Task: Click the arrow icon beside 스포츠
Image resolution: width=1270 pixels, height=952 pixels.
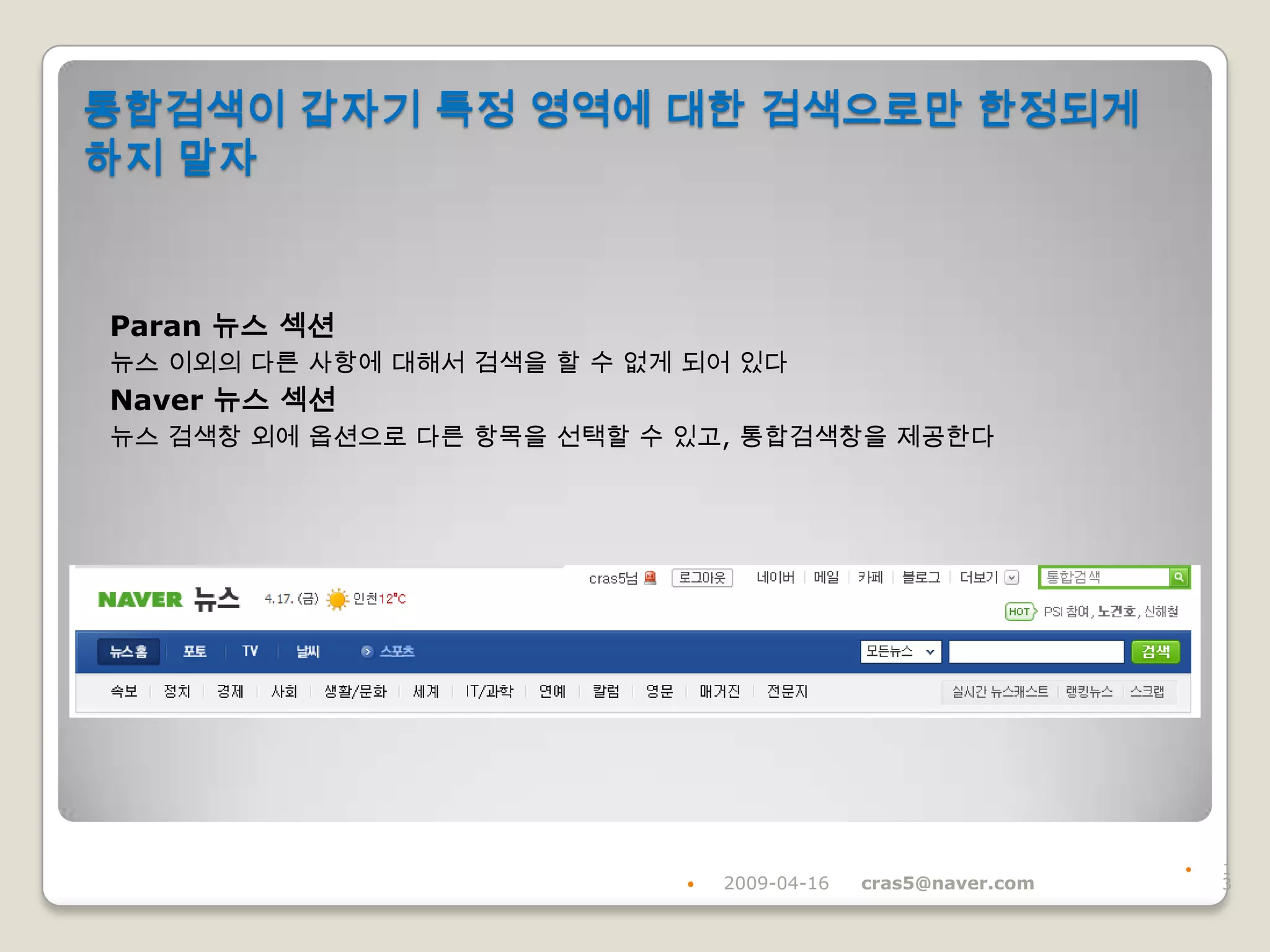Action: click(366, 651)
